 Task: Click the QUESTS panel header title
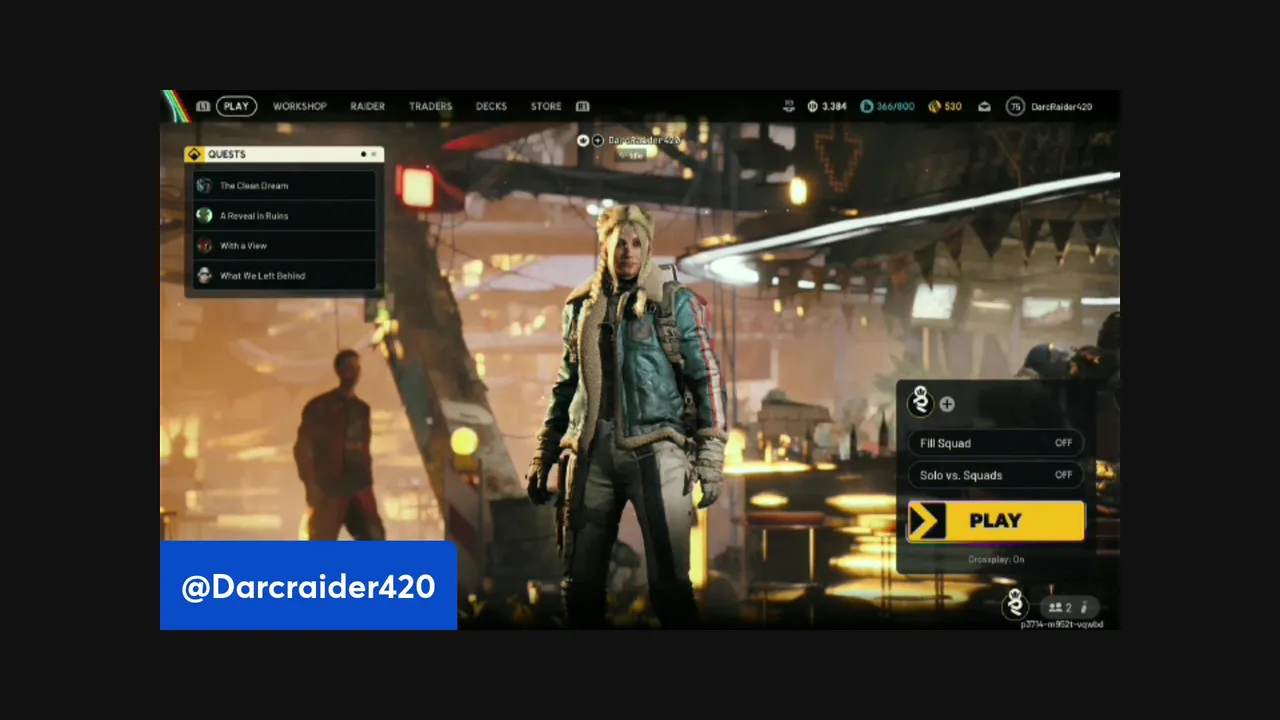(227, 154)
